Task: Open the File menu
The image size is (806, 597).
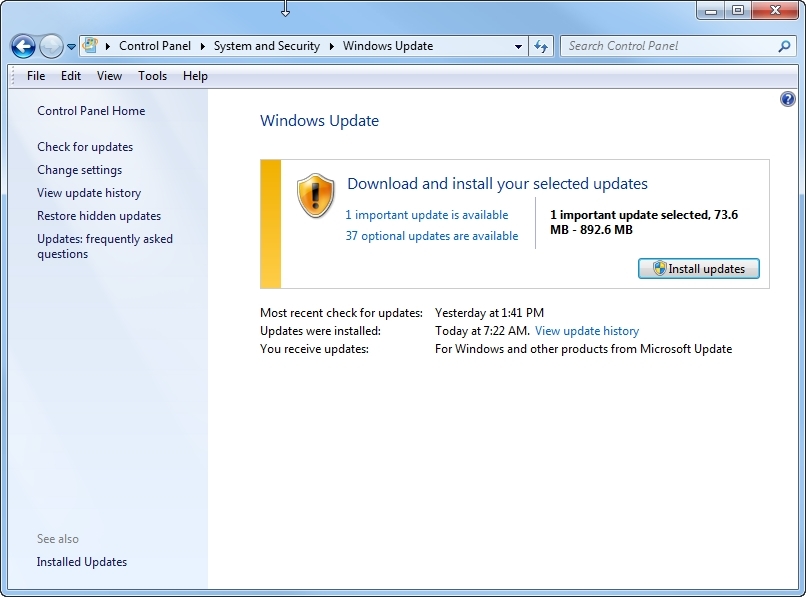Action: coord(36,76)
